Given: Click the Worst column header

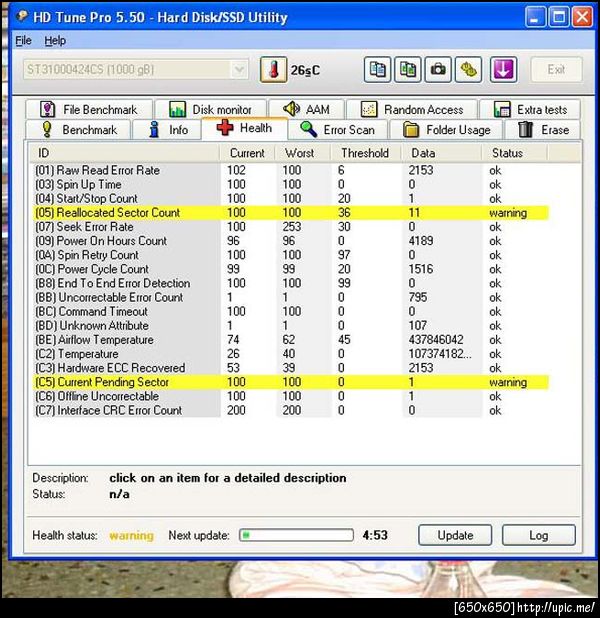Looking at the screenshot, I should click(x=303, y=153).
